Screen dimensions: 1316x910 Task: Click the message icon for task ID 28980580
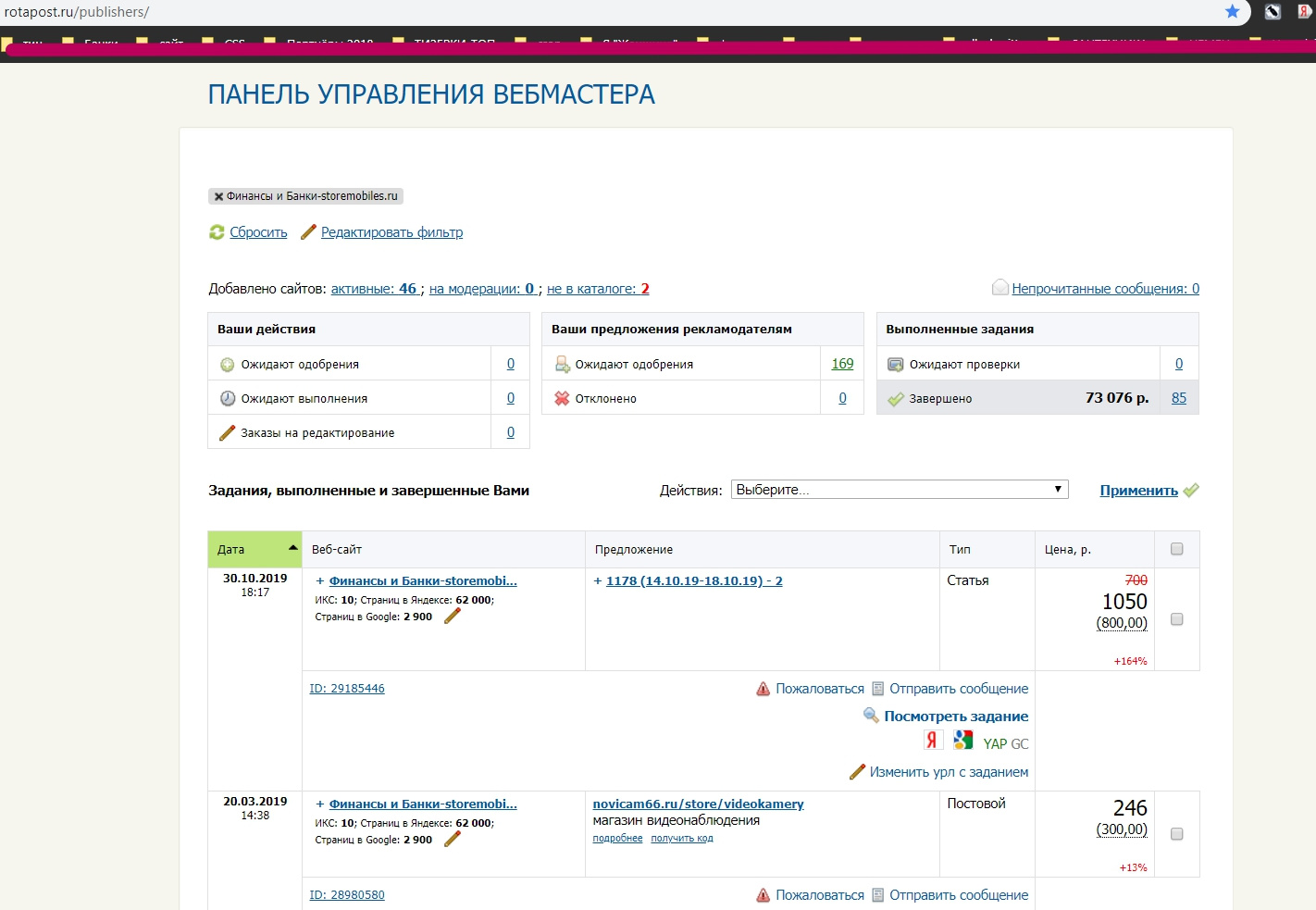878,895
